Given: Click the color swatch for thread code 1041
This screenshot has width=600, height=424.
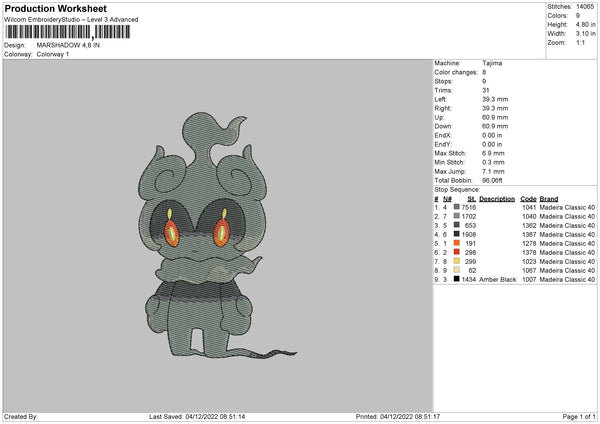Looking at the screenshot, I should point(456,207).
